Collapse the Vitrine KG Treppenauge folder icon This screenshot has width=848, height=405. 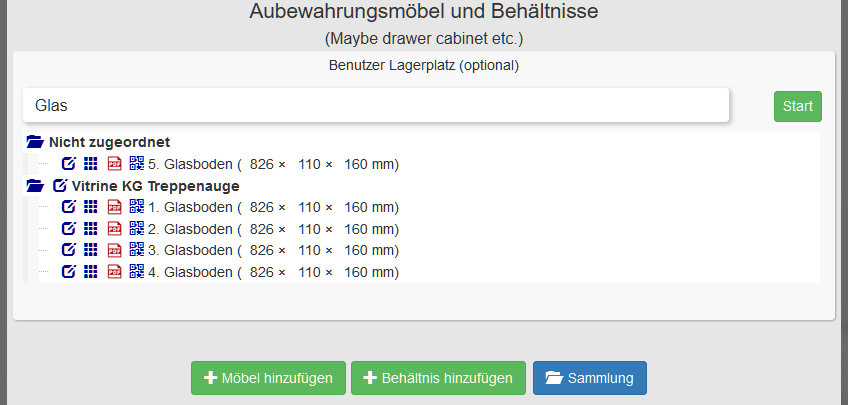click(x=35, y=186)
